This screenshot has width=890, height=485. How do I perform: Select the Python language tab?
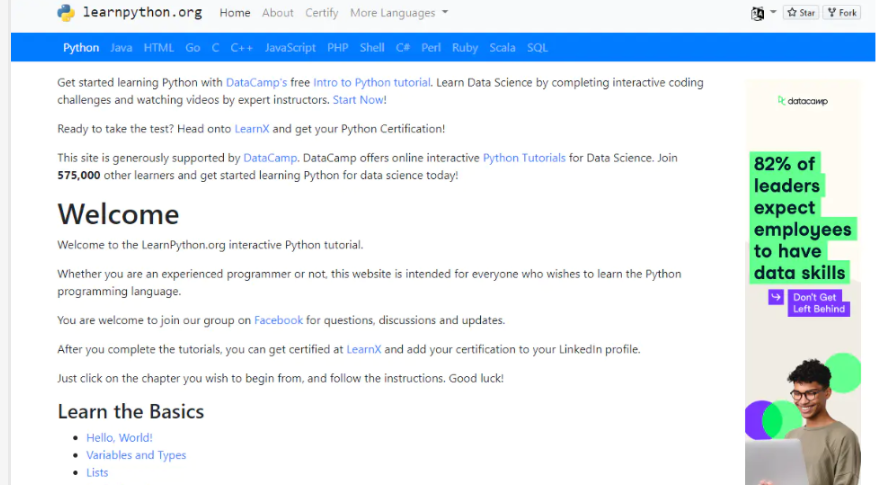click(x=81, y=48)
